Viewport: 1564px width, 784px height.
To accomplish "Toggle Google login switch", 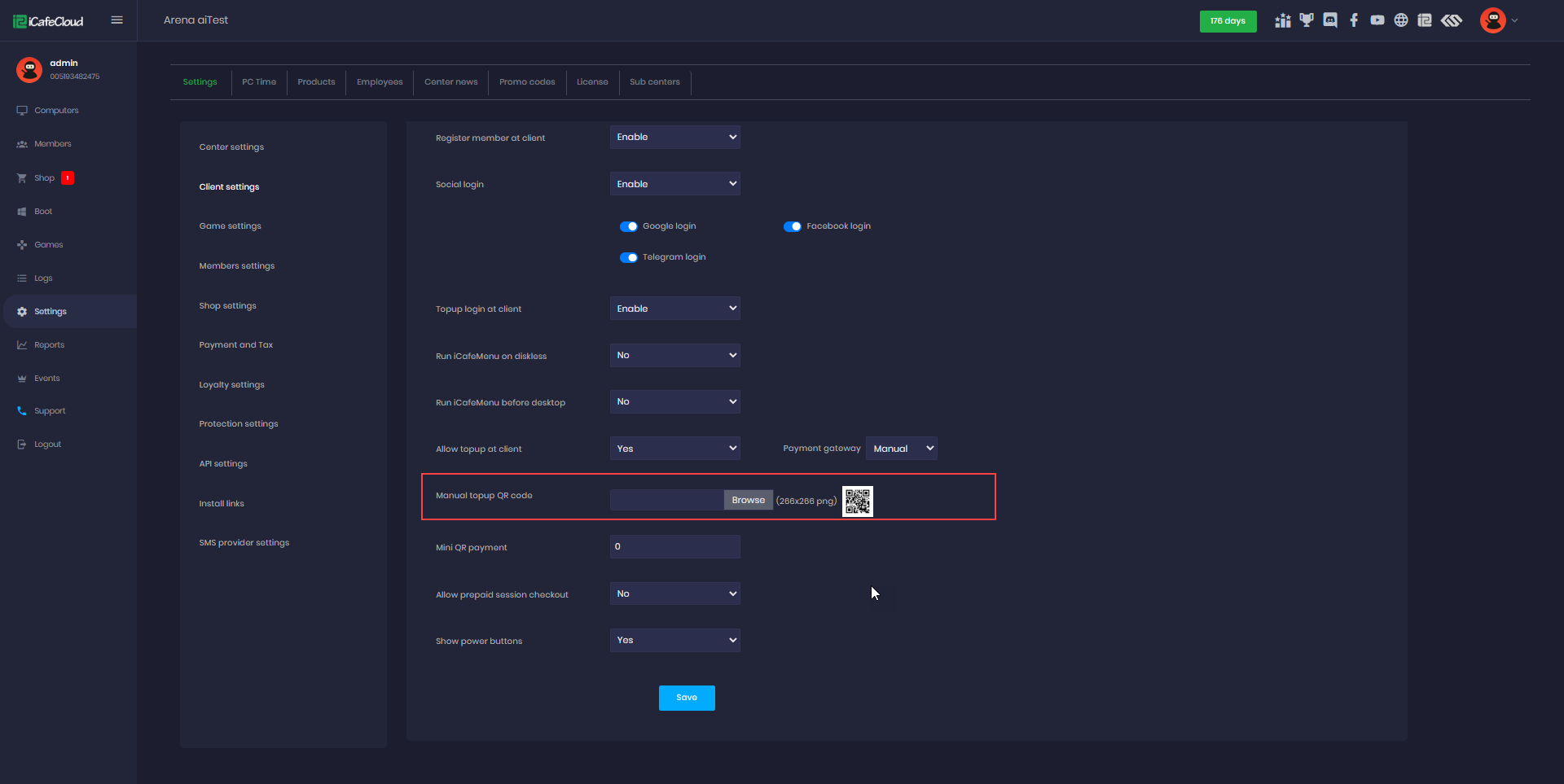I will [x=629, y=226].
